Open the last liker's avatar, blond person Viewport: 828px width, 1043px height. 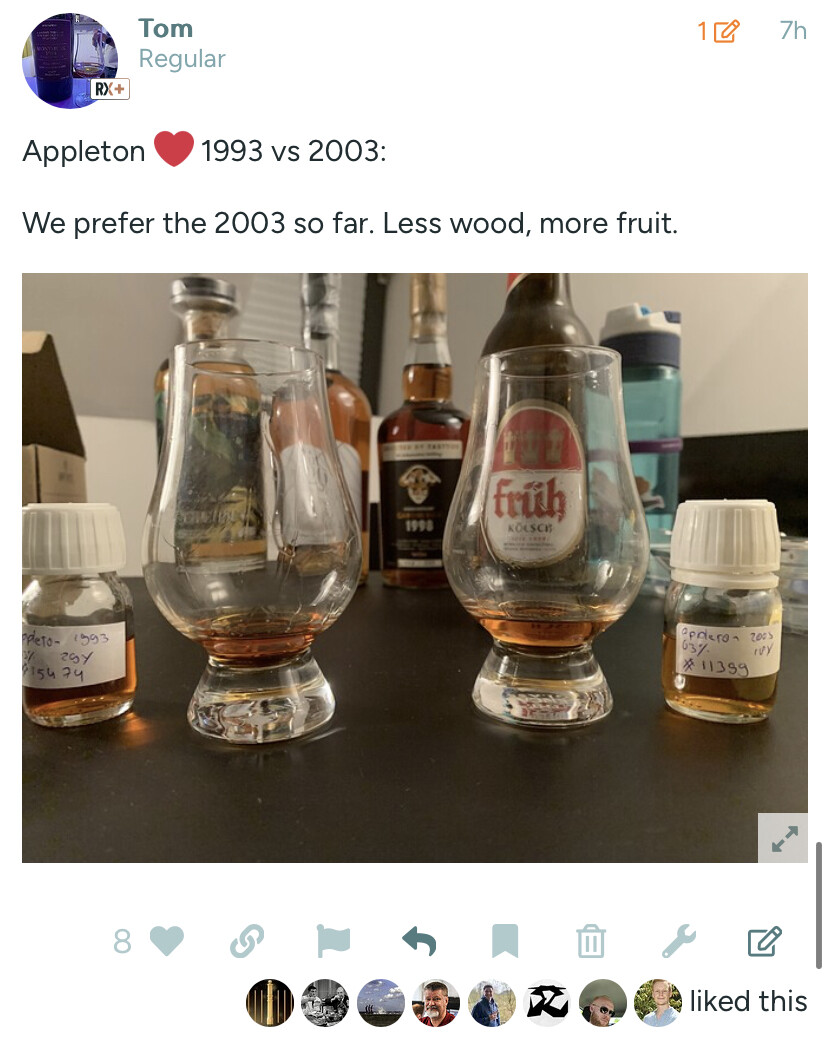coord(658,1002)
